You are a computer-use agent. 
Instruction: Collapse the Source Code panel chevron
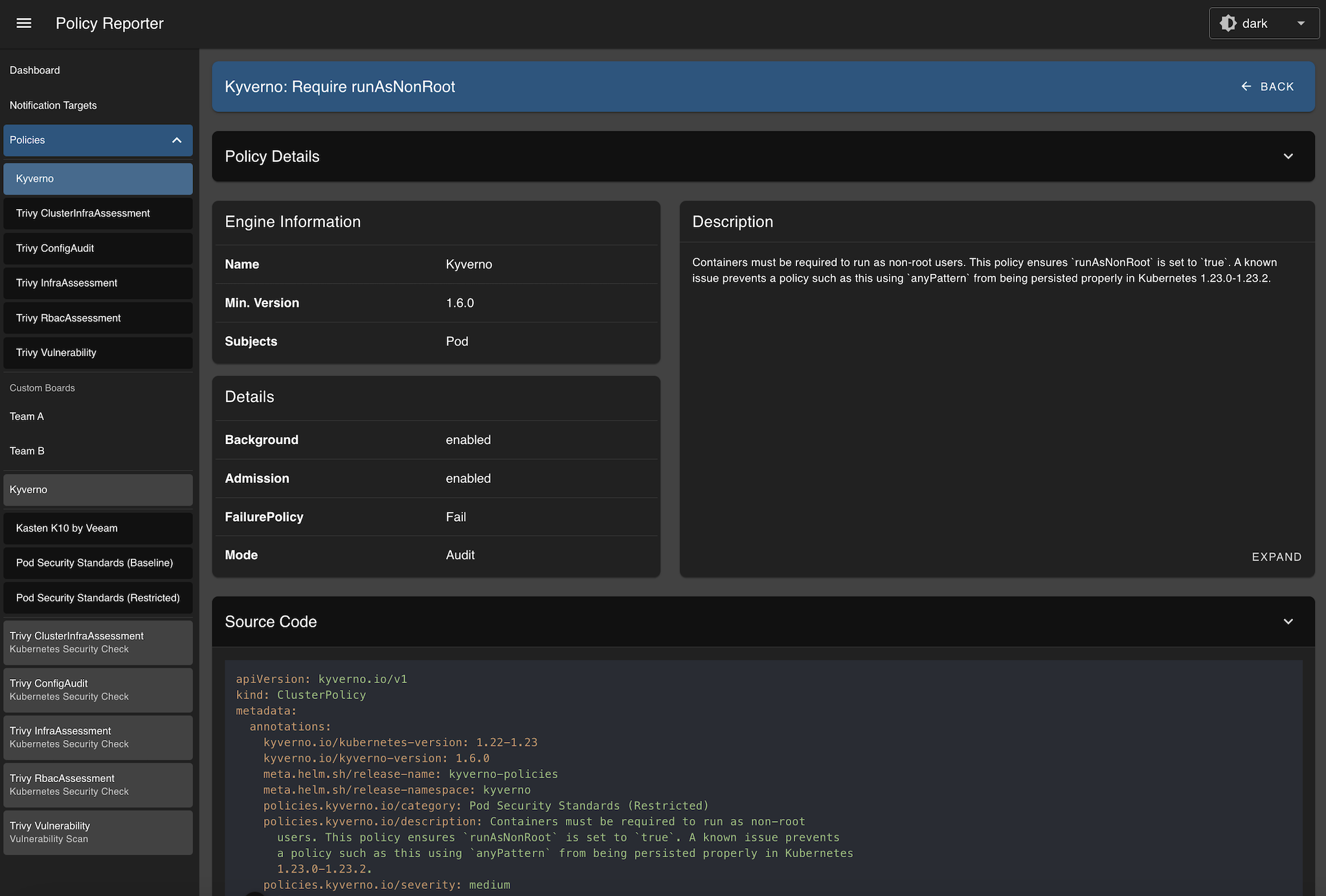(1288, 622)
